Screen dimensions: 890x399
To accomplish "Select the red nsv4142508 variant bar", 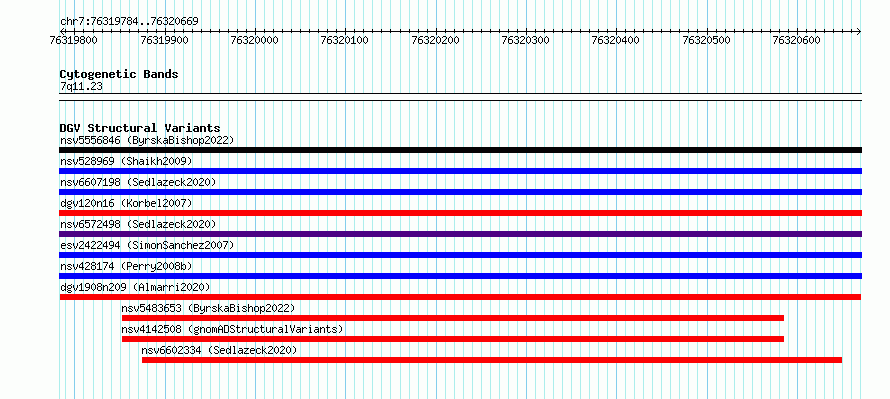I will [x=453, y=339].
